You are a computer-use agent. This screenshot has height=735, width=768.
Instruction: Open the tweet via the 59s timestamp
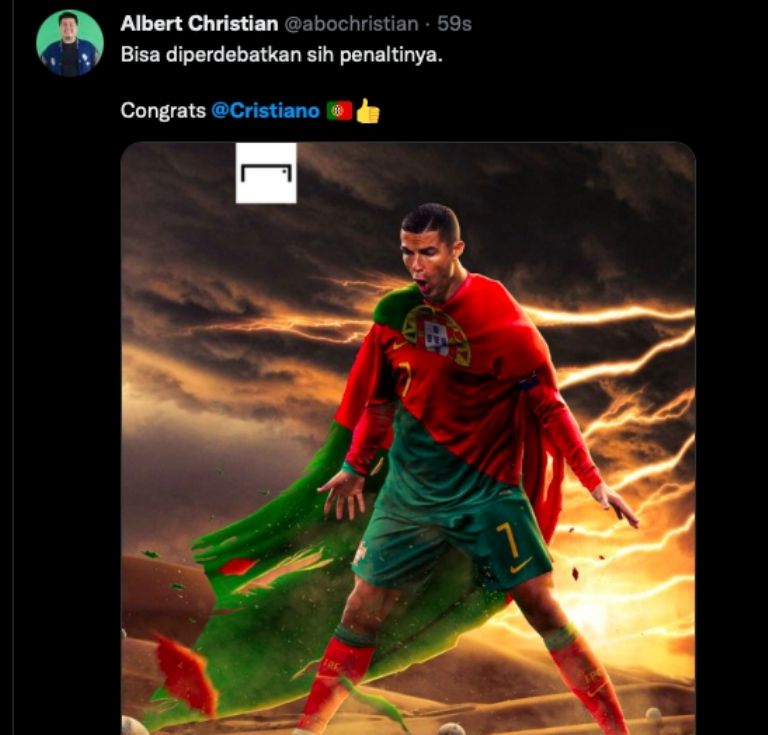[454, 24]
